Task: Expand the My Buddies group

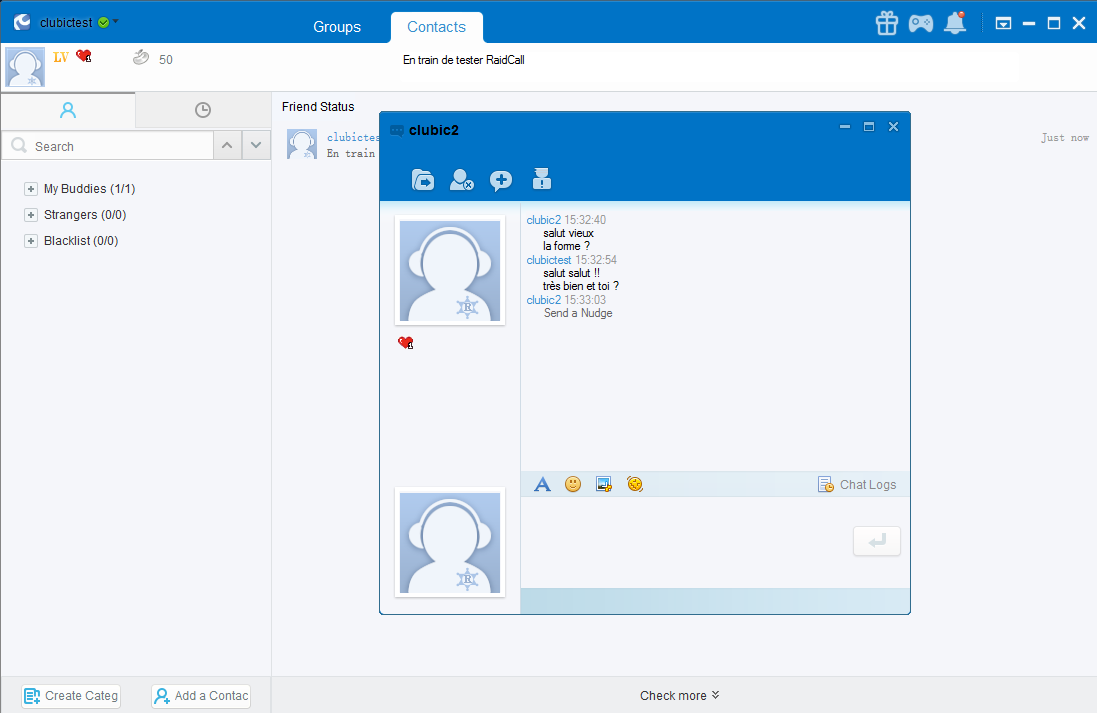Action: click(x=31, y=189)
